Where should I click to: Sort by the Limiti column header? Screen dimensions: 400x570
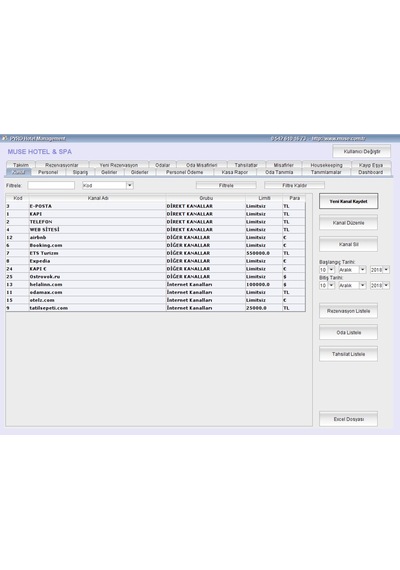(264, 198)
